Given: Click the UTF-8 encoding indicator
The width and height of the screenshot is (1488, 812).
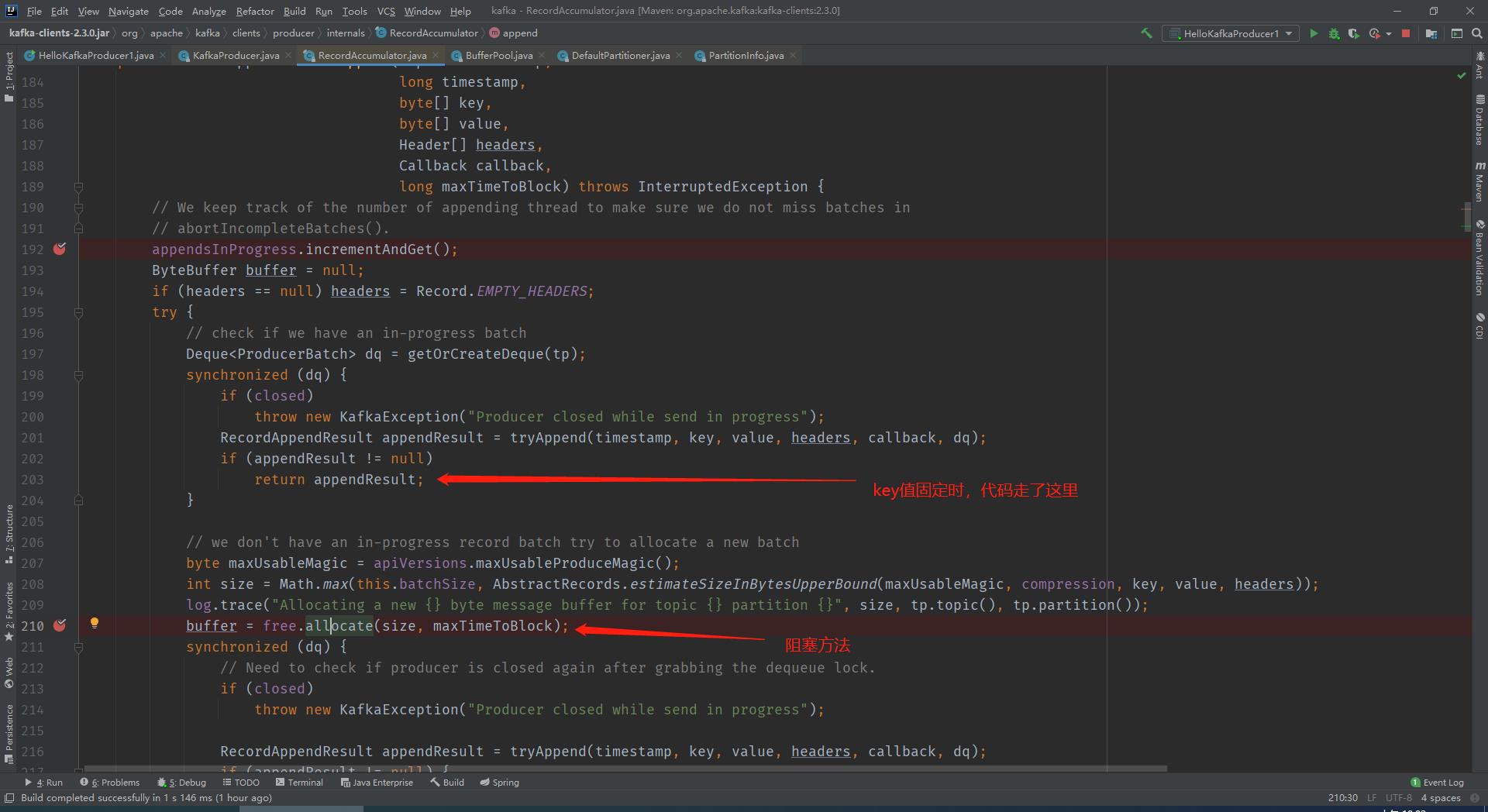Looking at the screenshot, I should click(1399, 798).
